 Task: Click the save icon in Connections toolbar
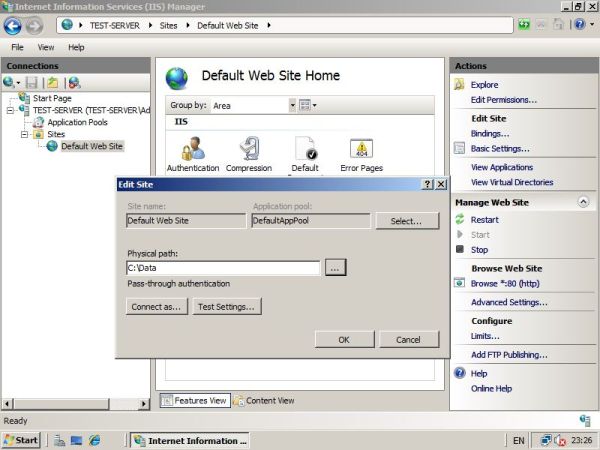coord(31,82)
